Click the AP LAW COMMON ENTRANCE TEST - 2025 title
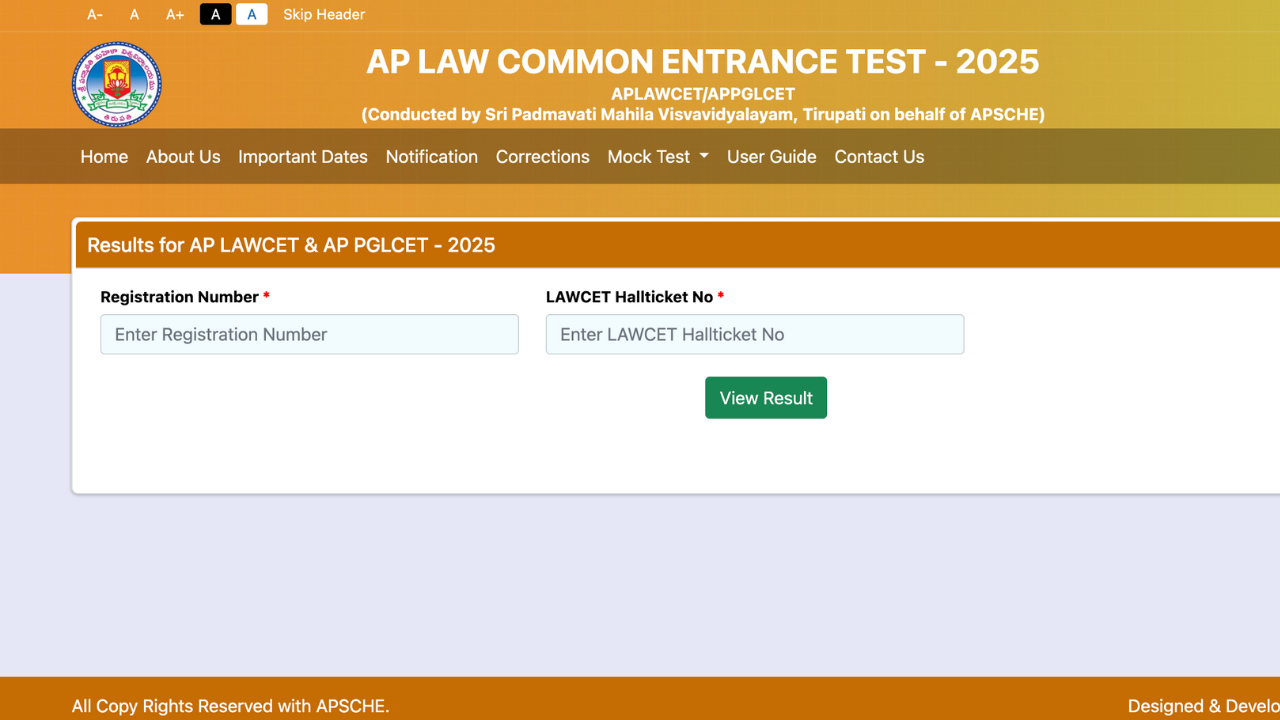 click(x=703, y=62)
